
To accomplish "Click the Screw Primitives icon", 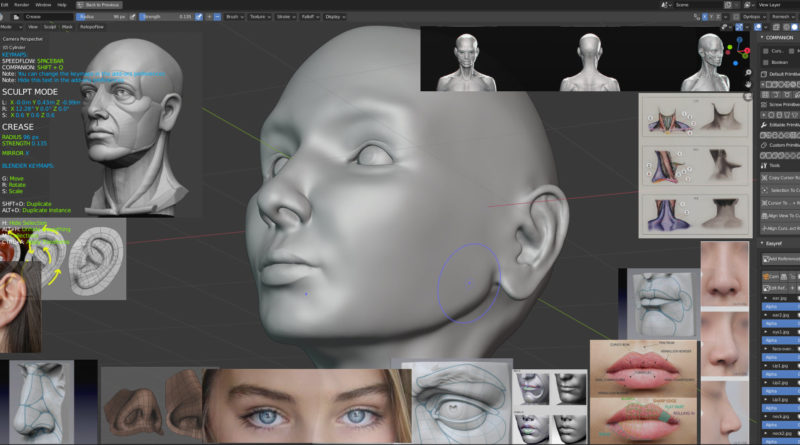I will pos(764,105).
